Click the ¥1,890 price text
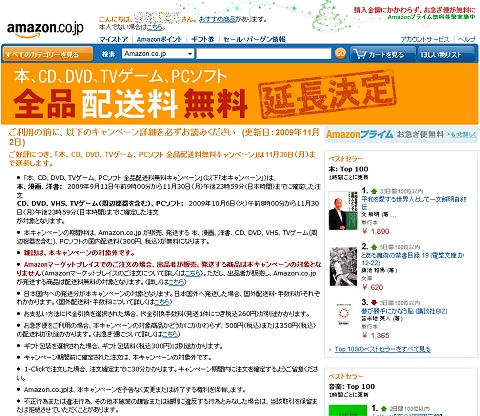 376,231
